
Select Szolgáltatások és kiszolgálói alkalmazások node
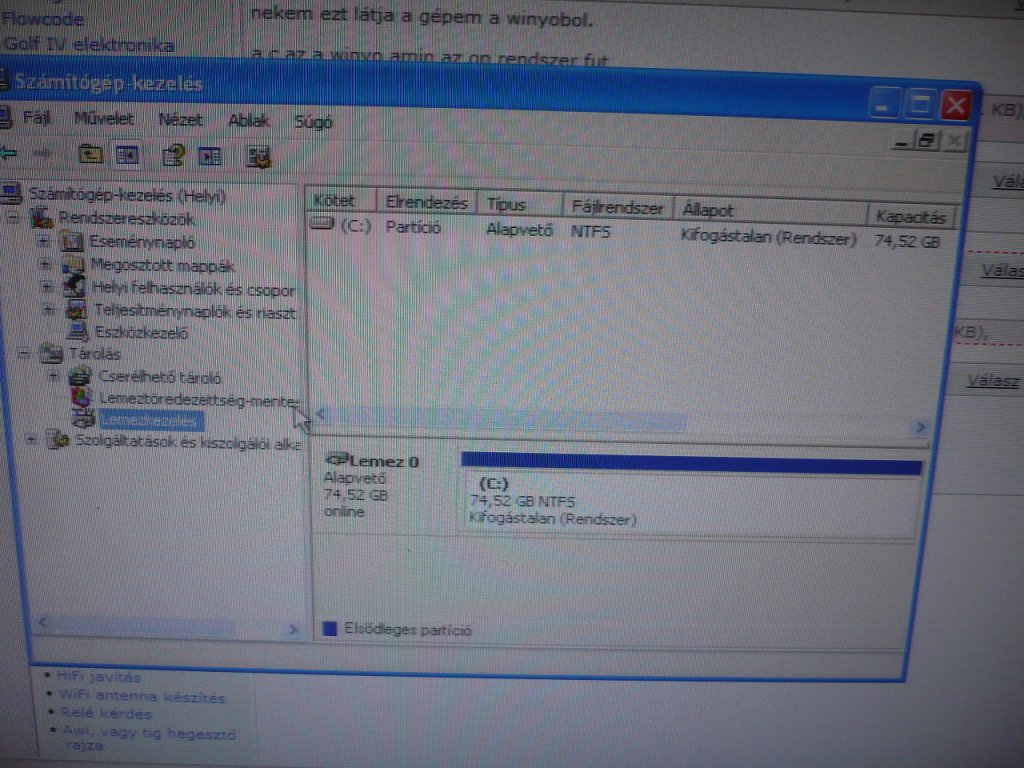187,442
